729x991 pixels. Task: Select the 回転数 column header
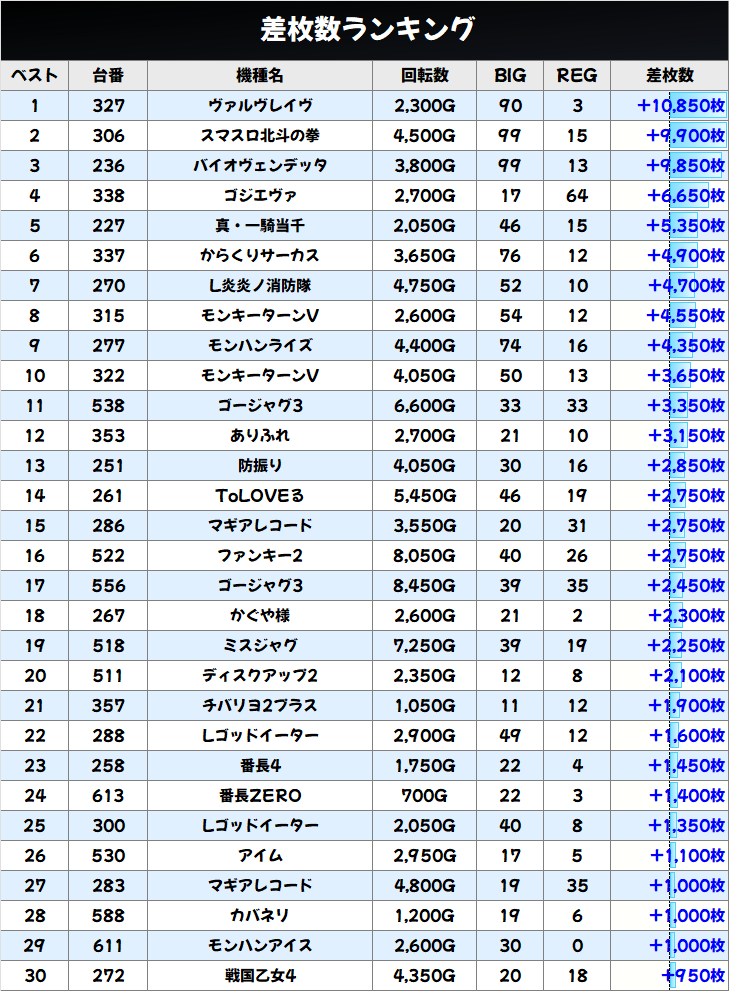tap(424, 75)
